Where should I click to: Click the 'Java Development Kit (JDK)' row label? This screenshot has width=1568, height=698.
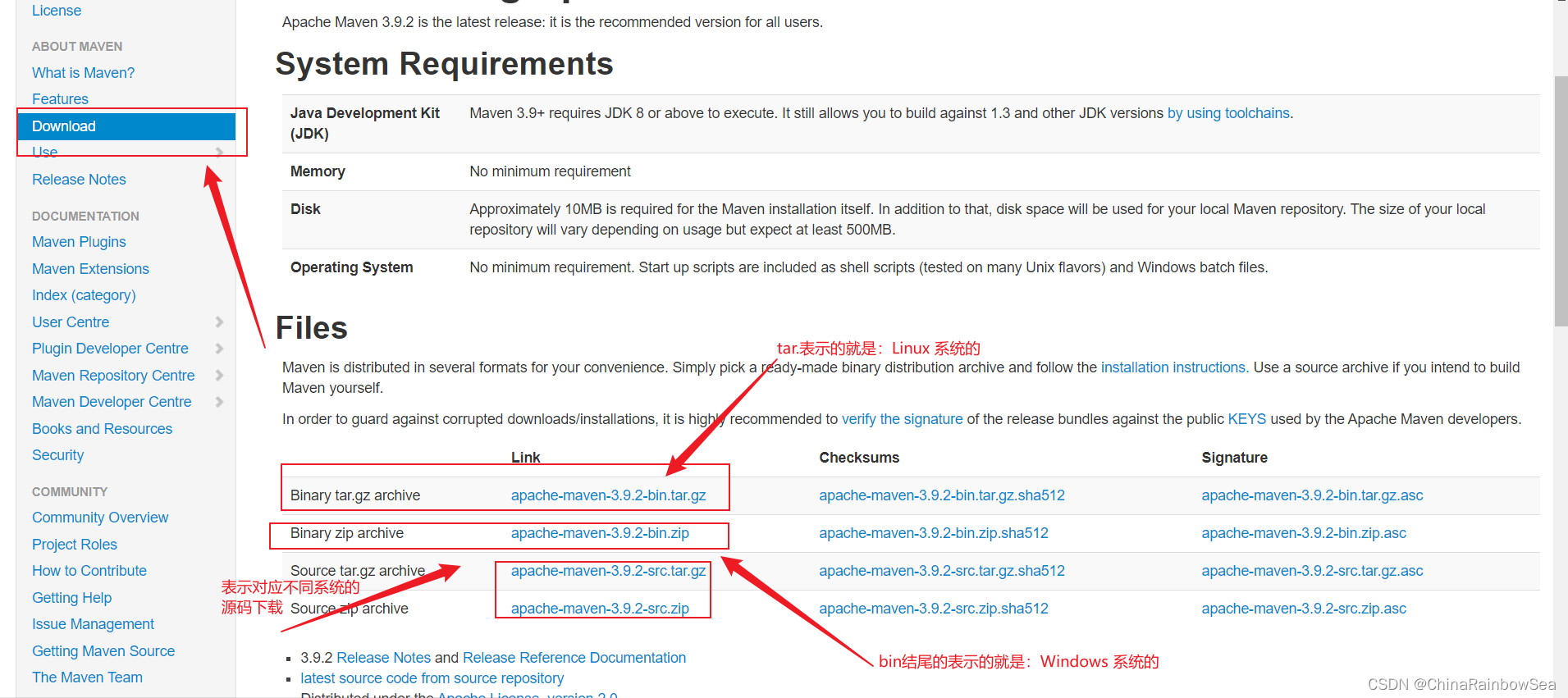365,123
